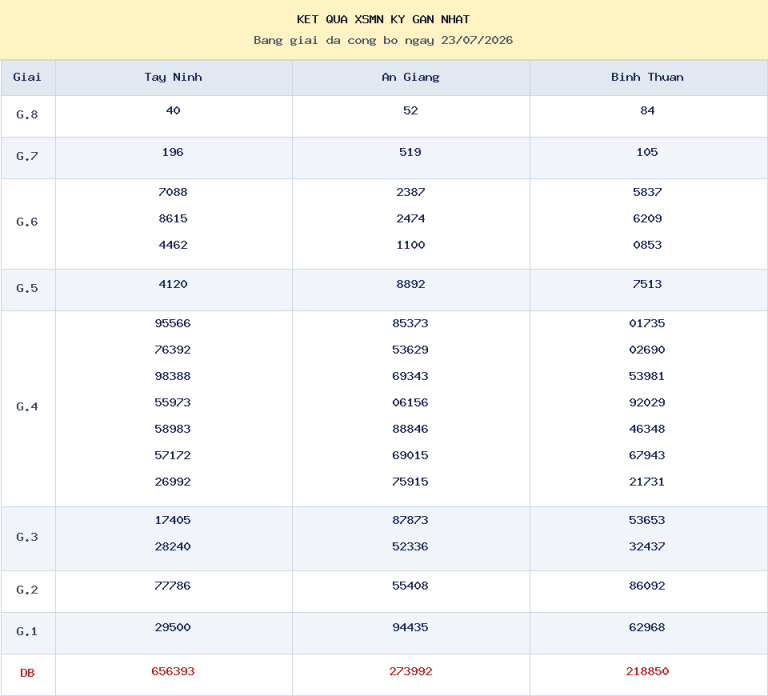Click the An Giang column header
The width and height of the screenshot is (768, 696).
pos(411,77)
